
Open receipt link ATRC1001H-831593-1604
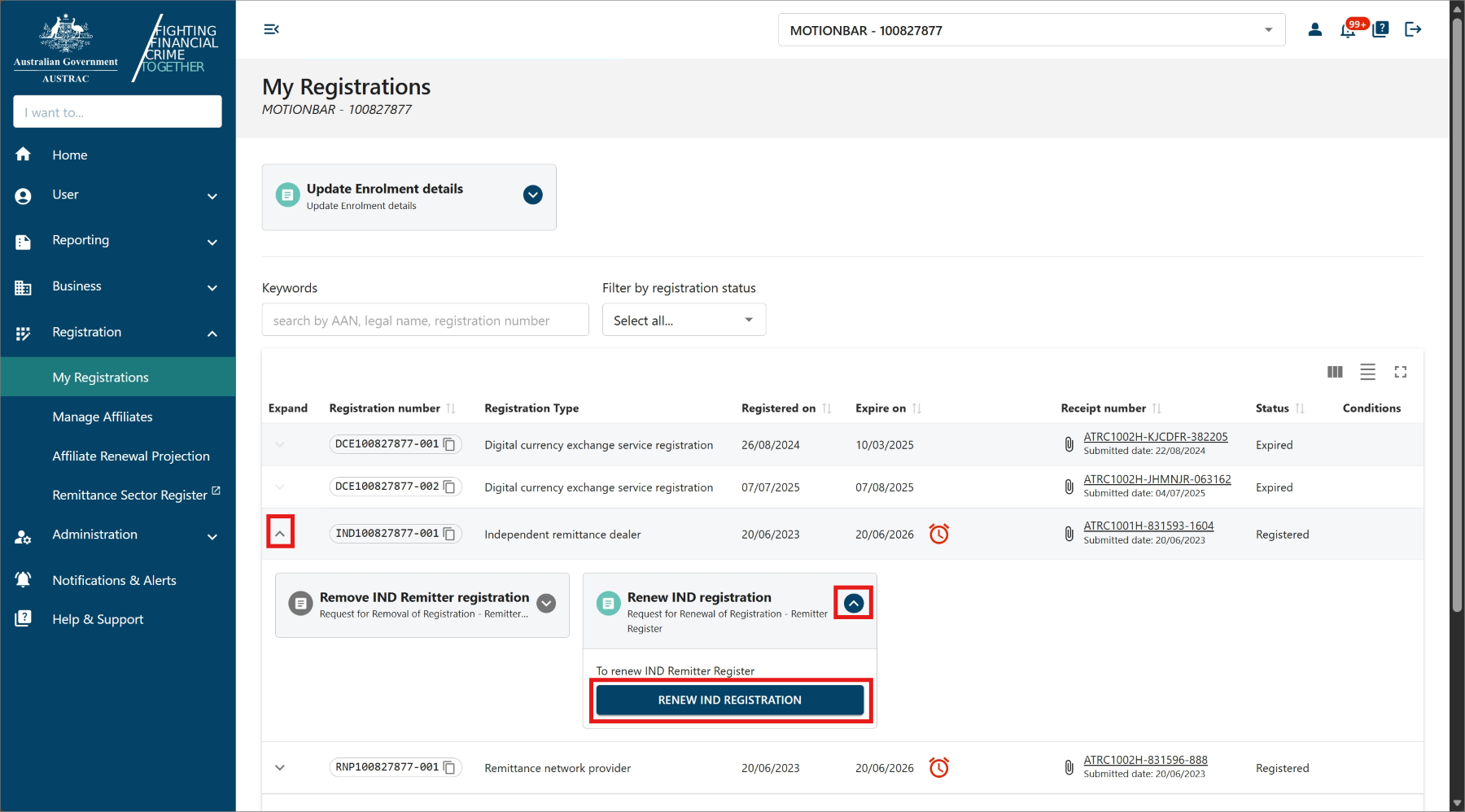click(x=1148, y=526)
